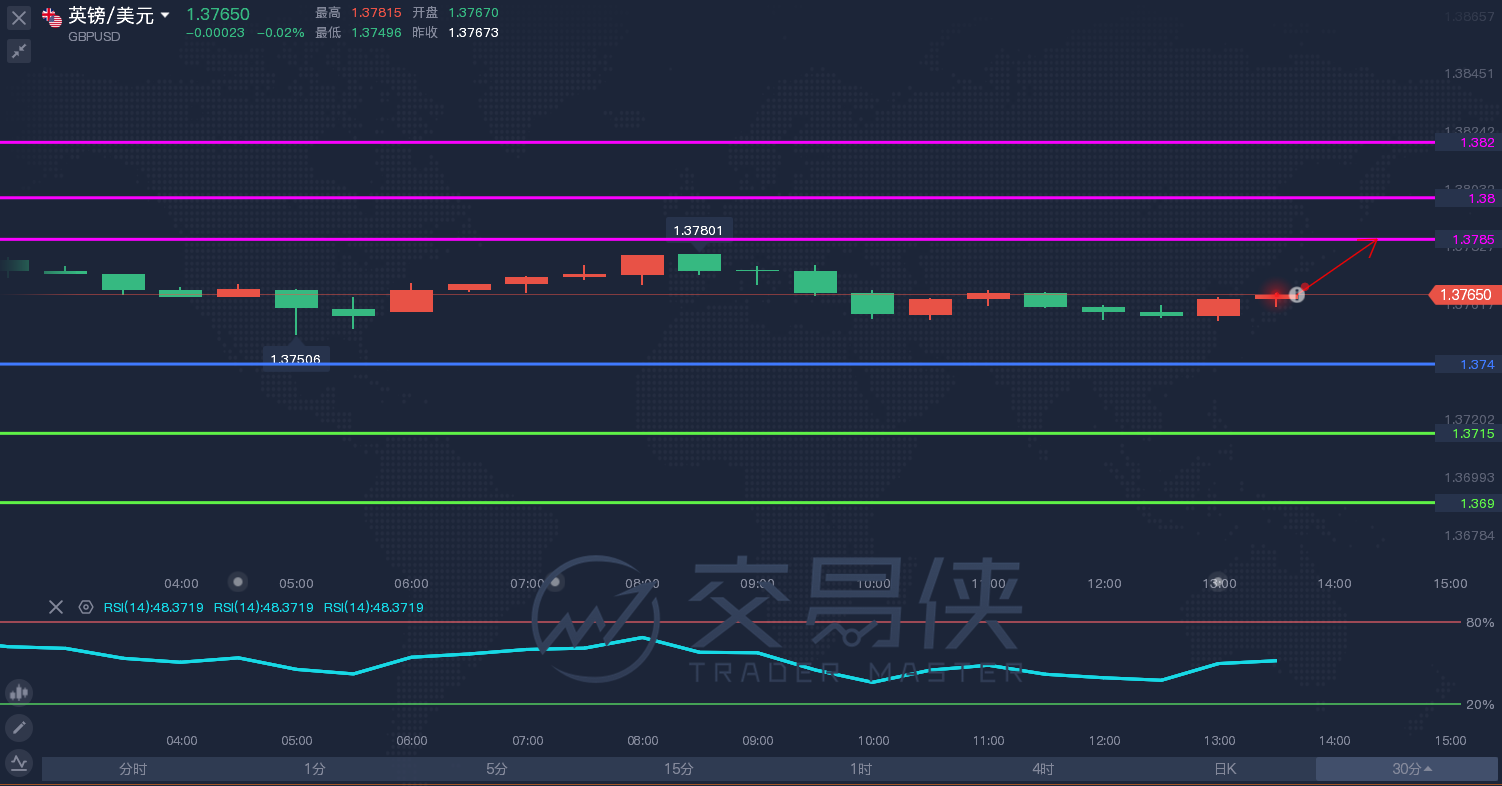Open the indicators line-chart icon

[x=19, y=764]
